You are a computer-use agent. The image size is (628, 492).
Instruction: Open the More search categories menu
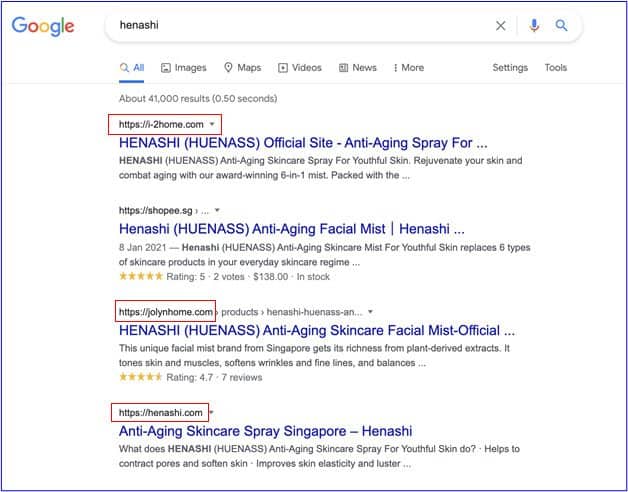pyautogui.click(x=409, y=68)
